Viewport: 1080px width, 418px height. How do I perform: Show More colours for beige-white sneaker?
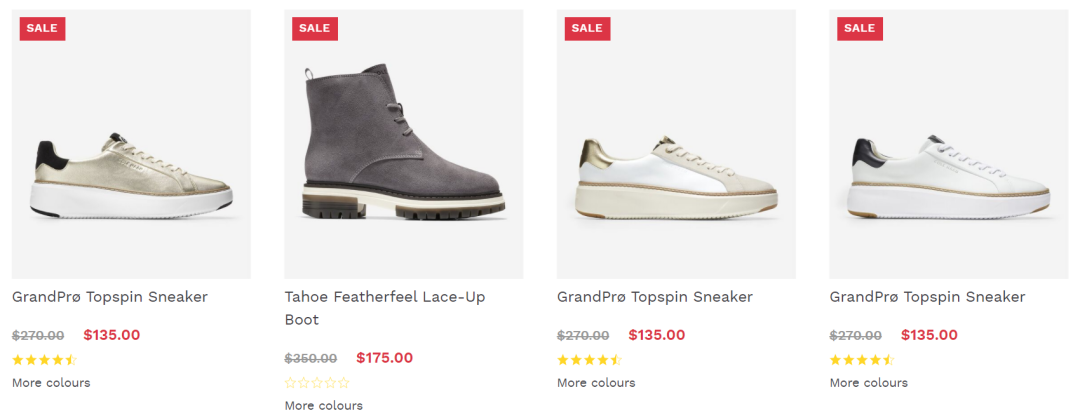pos(596,383)
